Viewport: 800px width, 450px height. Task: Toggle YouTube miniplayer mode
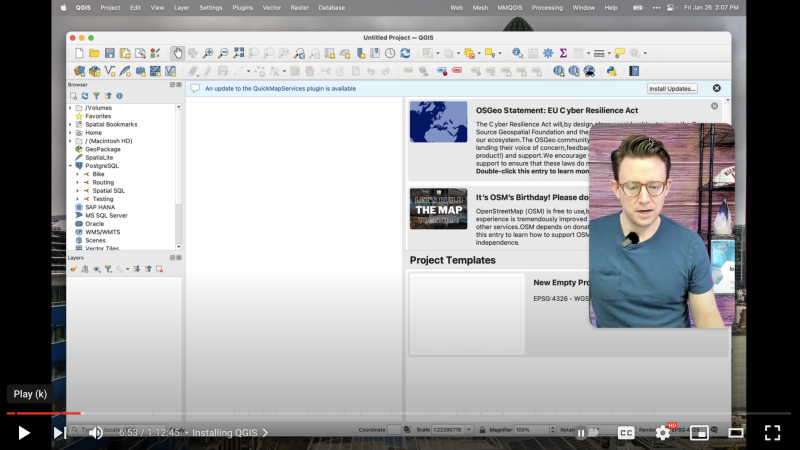(x=699, y=433)
